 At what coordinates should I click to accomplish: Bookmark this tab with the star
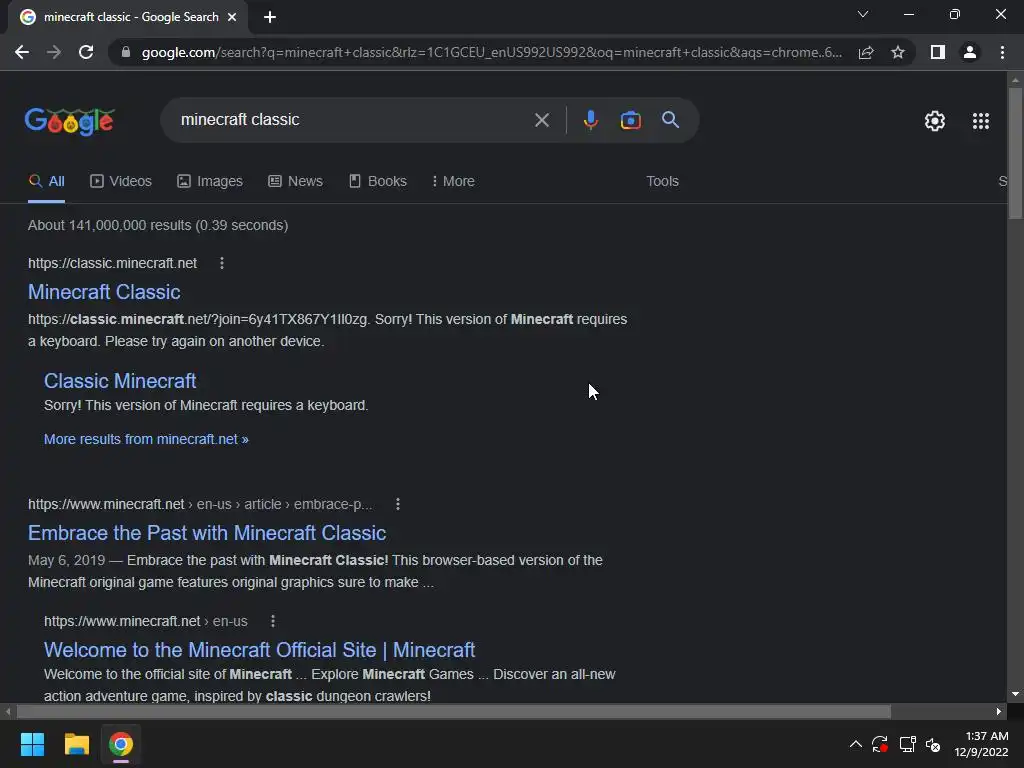pos(898,52)
